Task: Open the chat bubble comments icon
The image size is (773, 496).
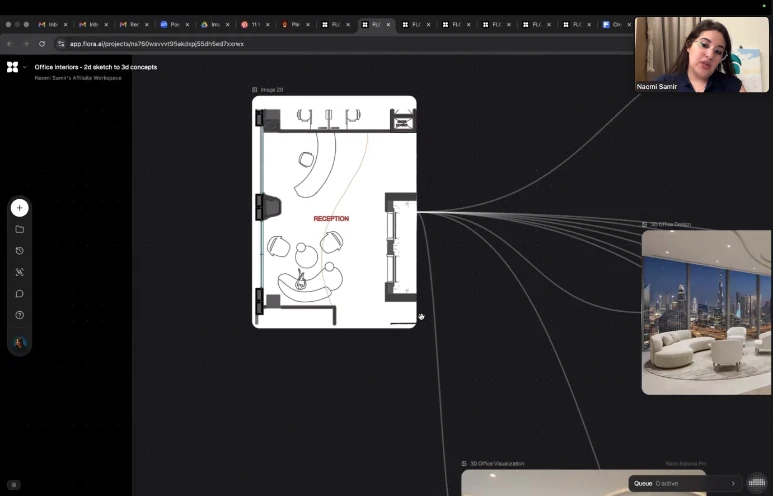Action: (19, 294)
